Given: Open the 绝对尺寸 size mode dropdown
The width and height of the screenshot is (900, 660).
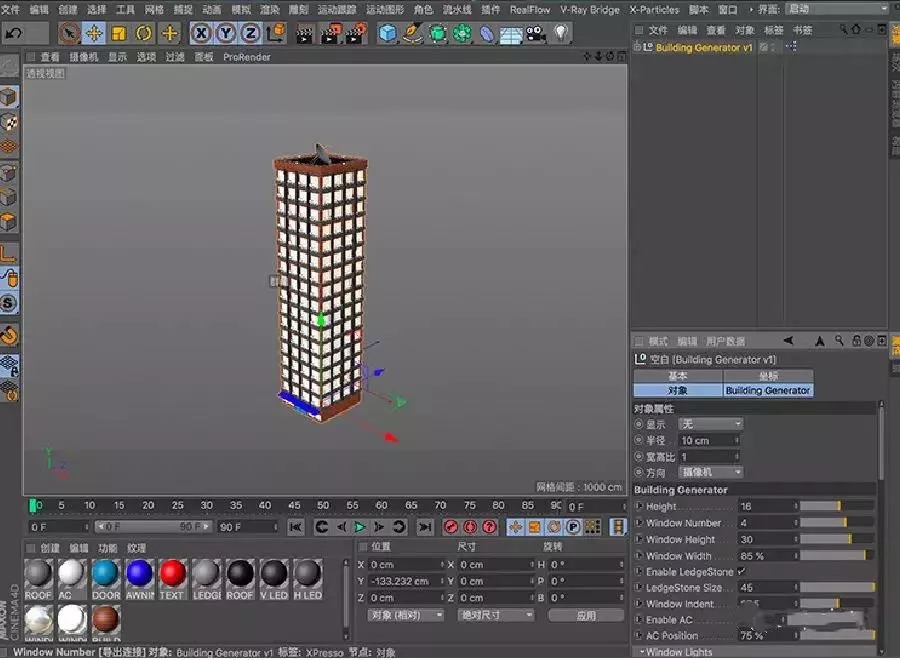Looking at the screenshot, I should click(494, 615).
